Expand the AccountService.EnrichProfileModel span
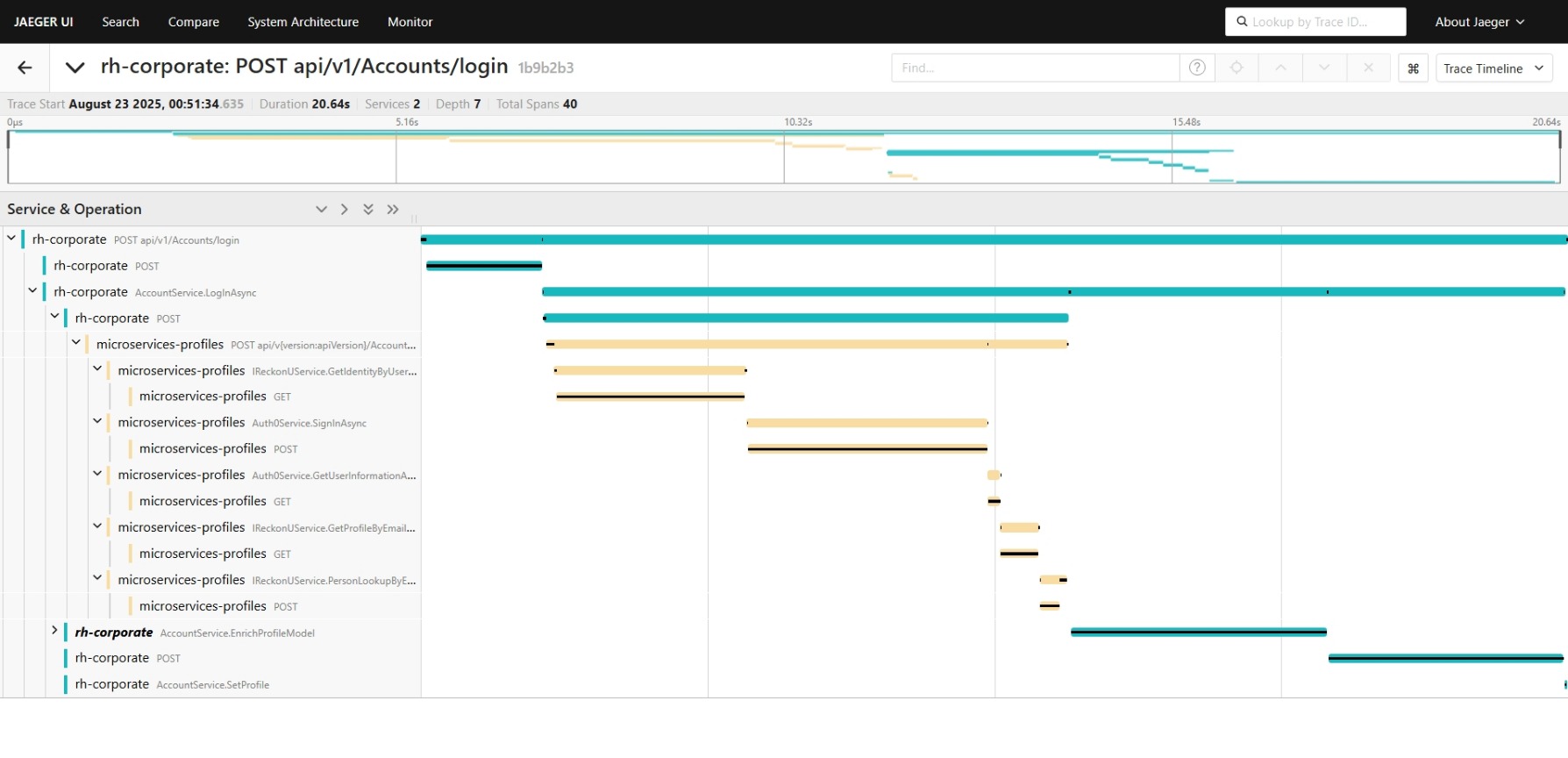This screenshot has width=1568, height=758. click(54, 631)
